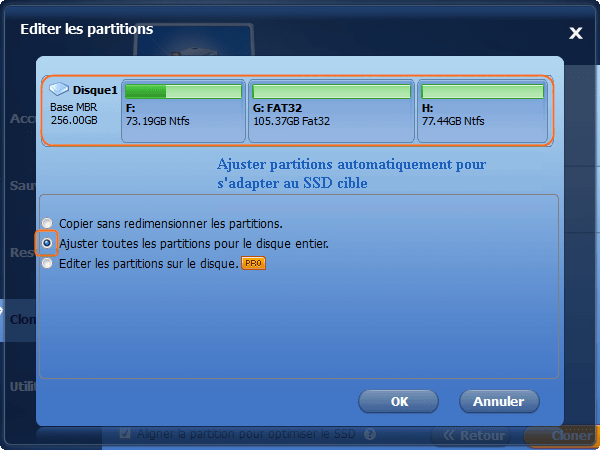Click the orange PRO badge
600x450 pixels.
point(253,264)
